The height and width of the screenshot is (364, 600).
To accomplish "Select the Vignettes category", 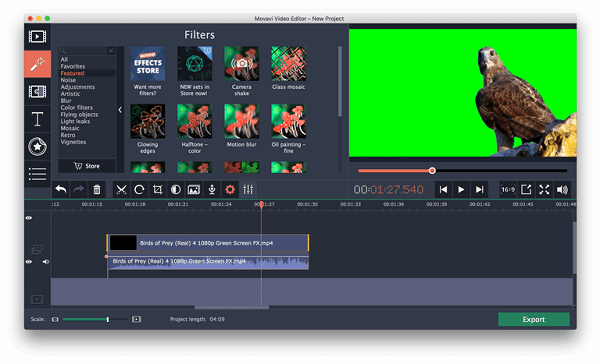I will pos(73,142).
